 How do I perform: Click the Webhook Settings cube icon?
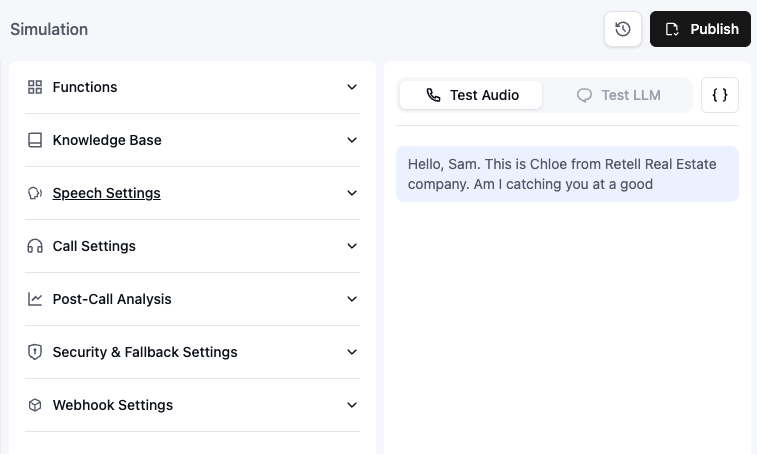(x=35, y=405)
